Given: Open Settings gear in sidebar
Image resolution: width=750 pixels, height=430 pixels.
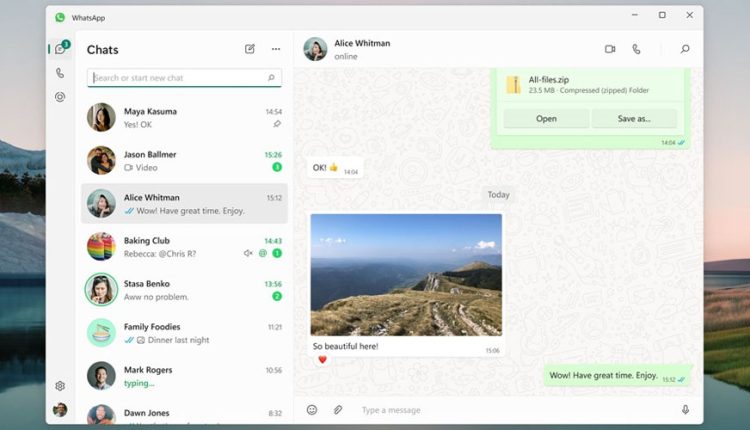Looking at the screenshot, I should [x=60, y=386].
